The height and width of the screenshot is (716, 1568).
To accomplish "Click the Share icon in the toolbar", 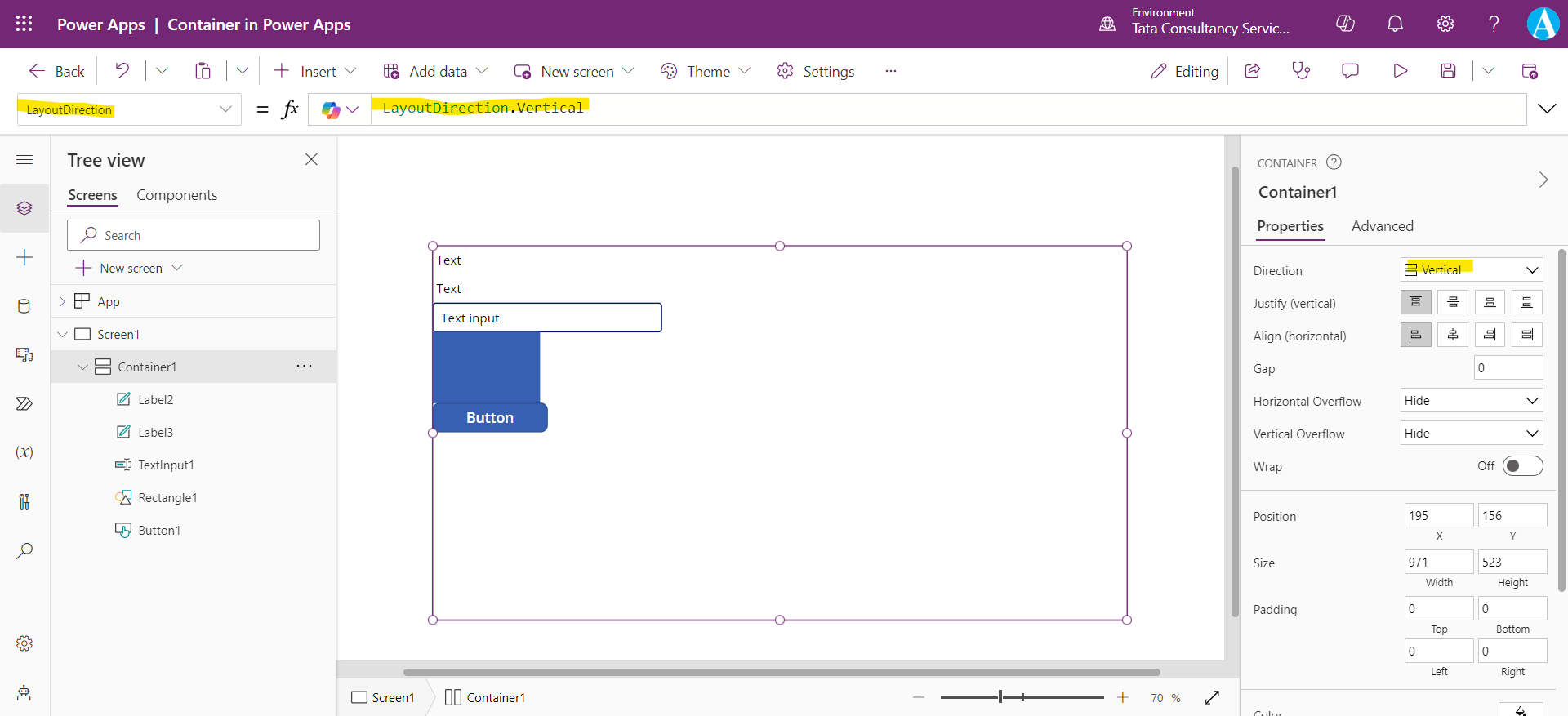I will pyautogui.click(x=1253, y=71).
